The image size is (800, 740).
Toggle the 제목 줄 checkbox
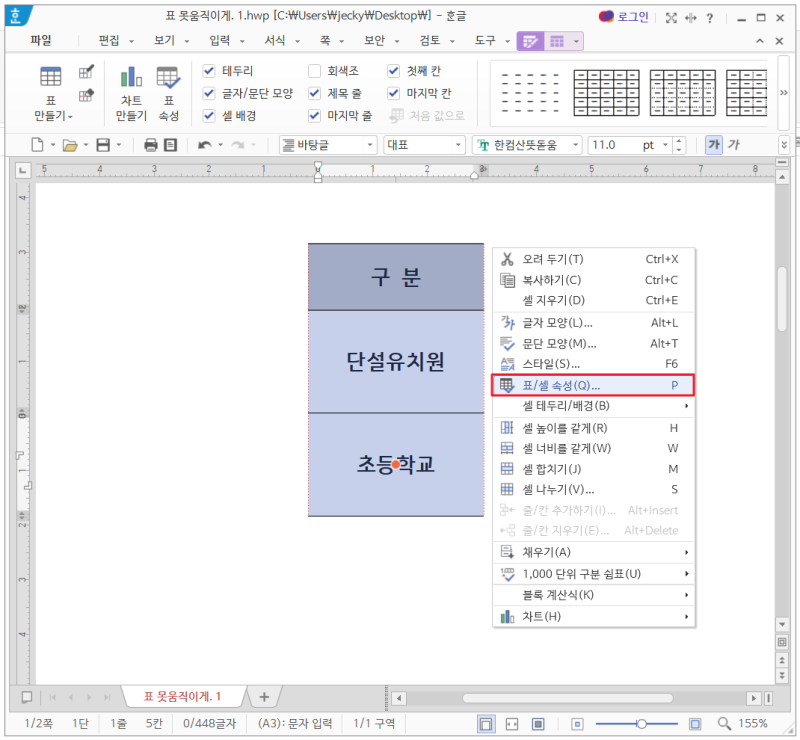(x=314, y=93)
